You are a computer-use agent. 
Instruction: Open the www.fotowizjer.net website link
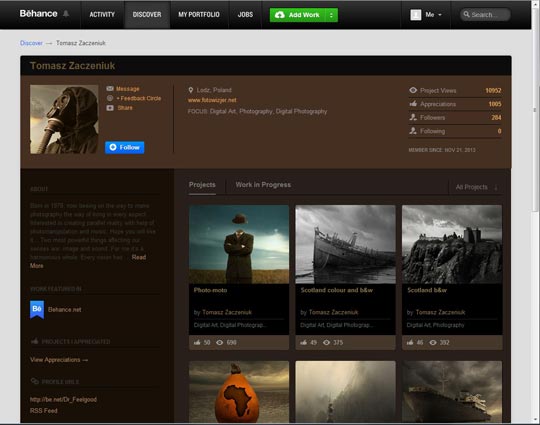(212, 100)
